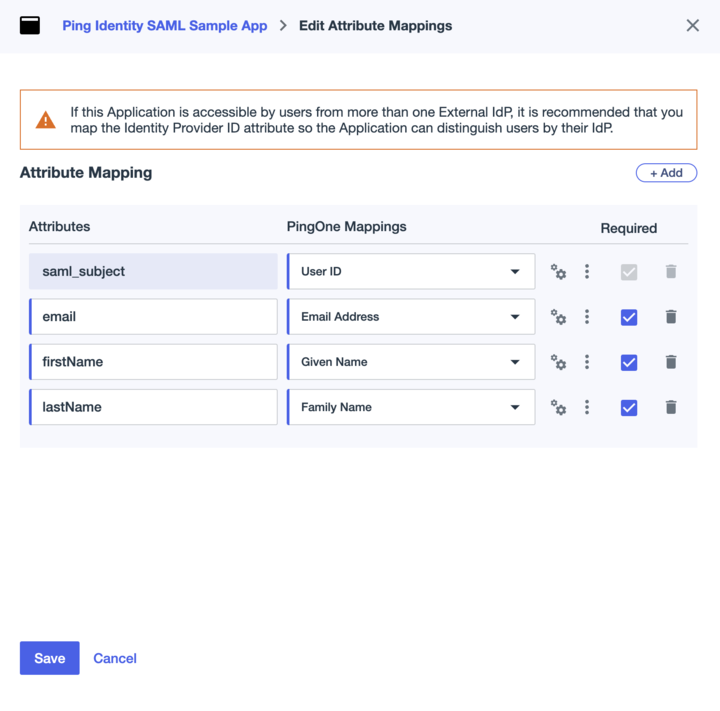Go to Ping Identity SAML Sample App breadcrumb
This screenshot has width=720, height=711.
click(165, 26)
